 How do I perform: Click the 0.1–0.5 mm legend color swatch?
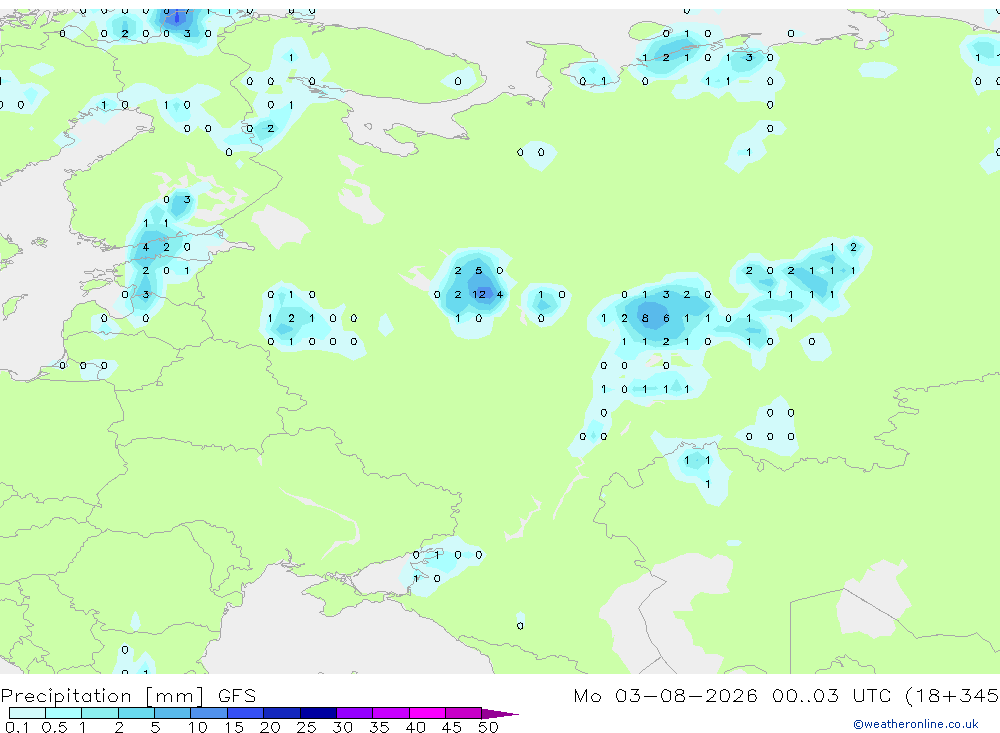coord(27,713)
